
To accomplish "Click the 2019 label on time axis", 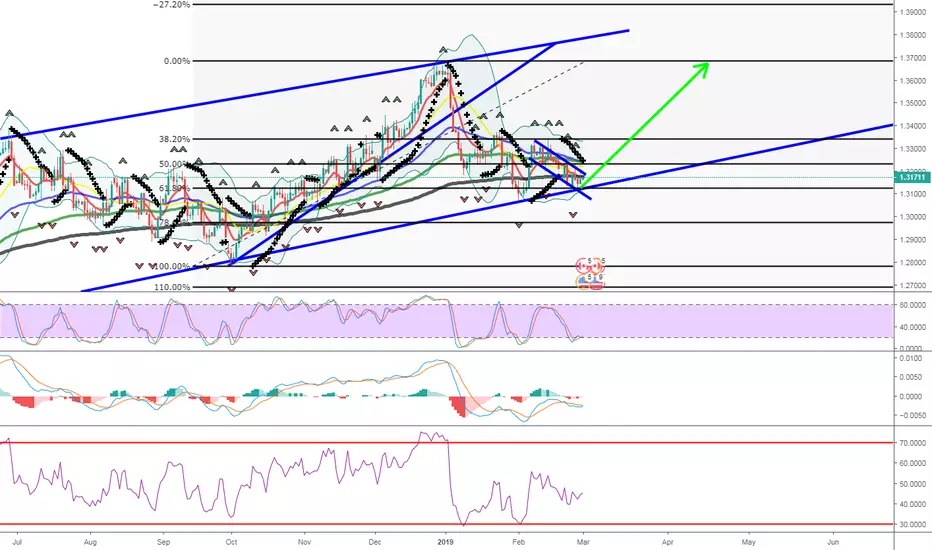I will tap(445, 542).
